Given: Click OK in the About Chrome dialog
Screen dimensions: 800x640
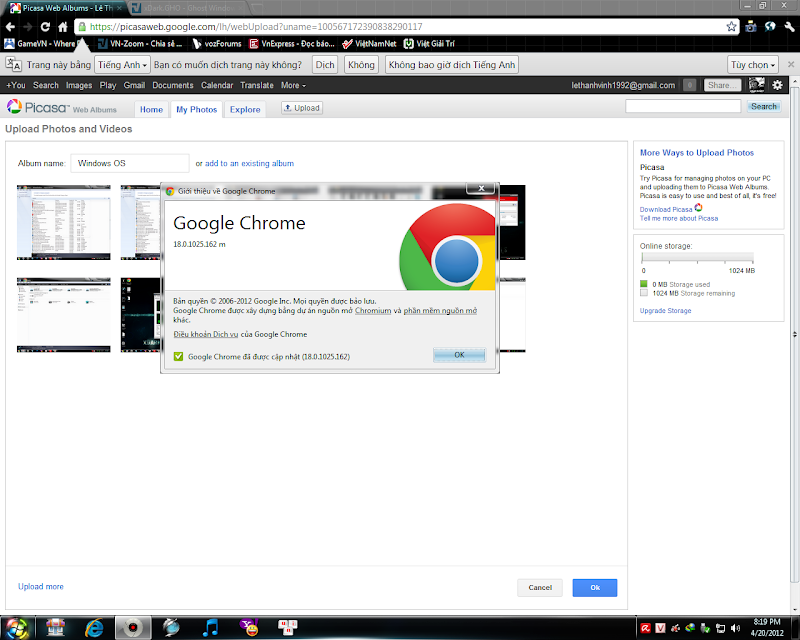Looking at the screenshot, I should pos(459,355).
